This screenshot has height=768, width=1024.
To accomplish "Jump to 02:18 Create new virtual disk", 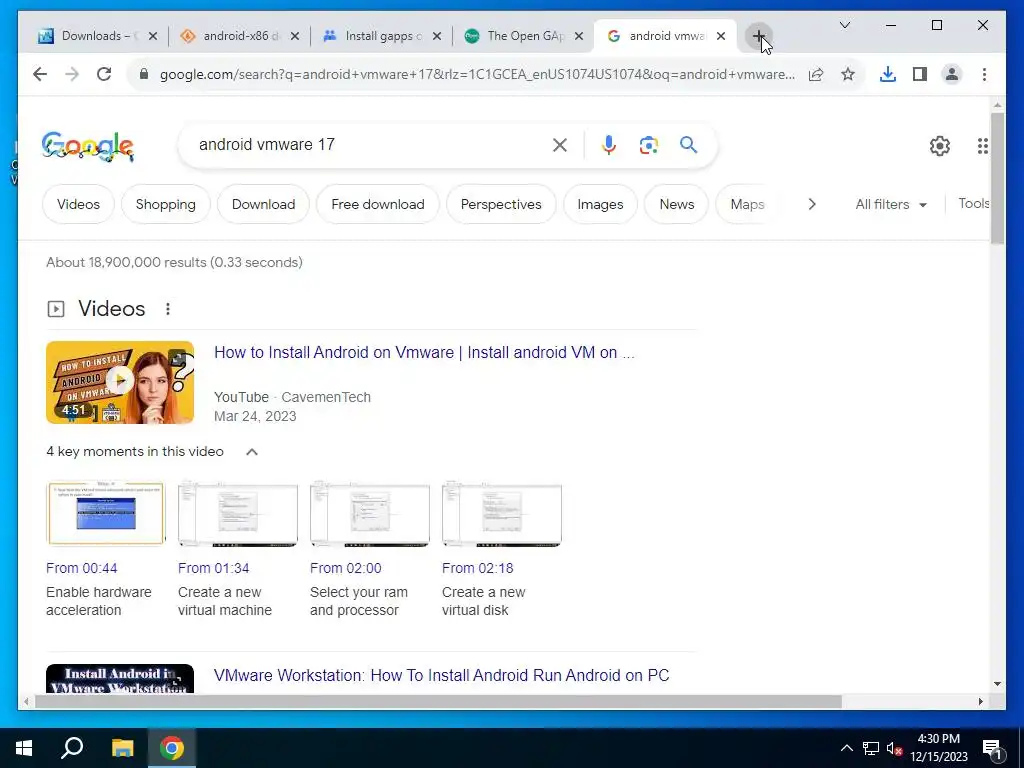I will (502, 550).
